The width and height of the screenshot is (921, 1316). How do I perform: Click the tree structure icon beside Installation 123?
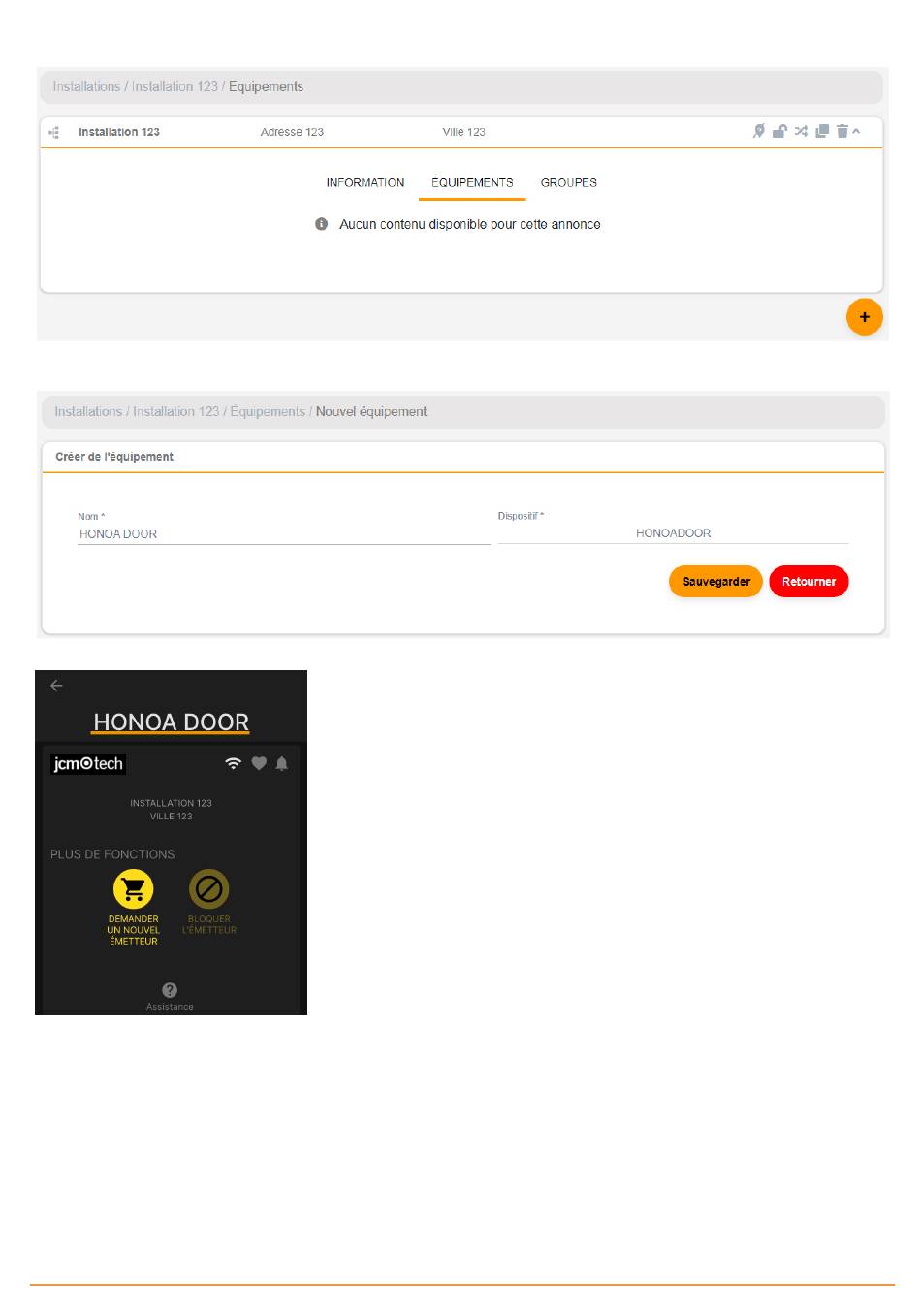coord(54,132)
